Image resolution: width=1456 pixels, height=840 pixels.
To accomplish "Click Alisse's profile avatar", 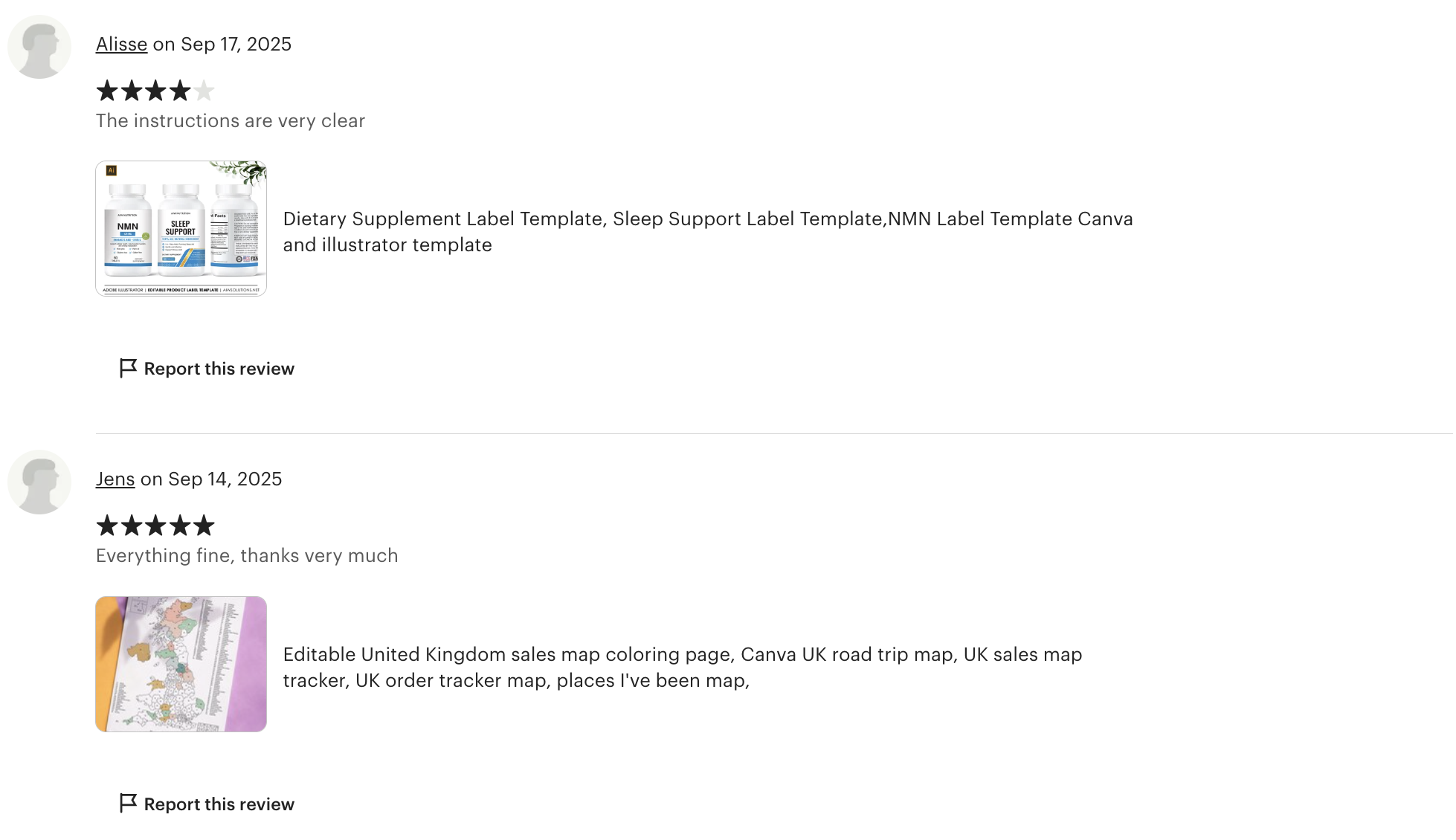I will 39,47.
